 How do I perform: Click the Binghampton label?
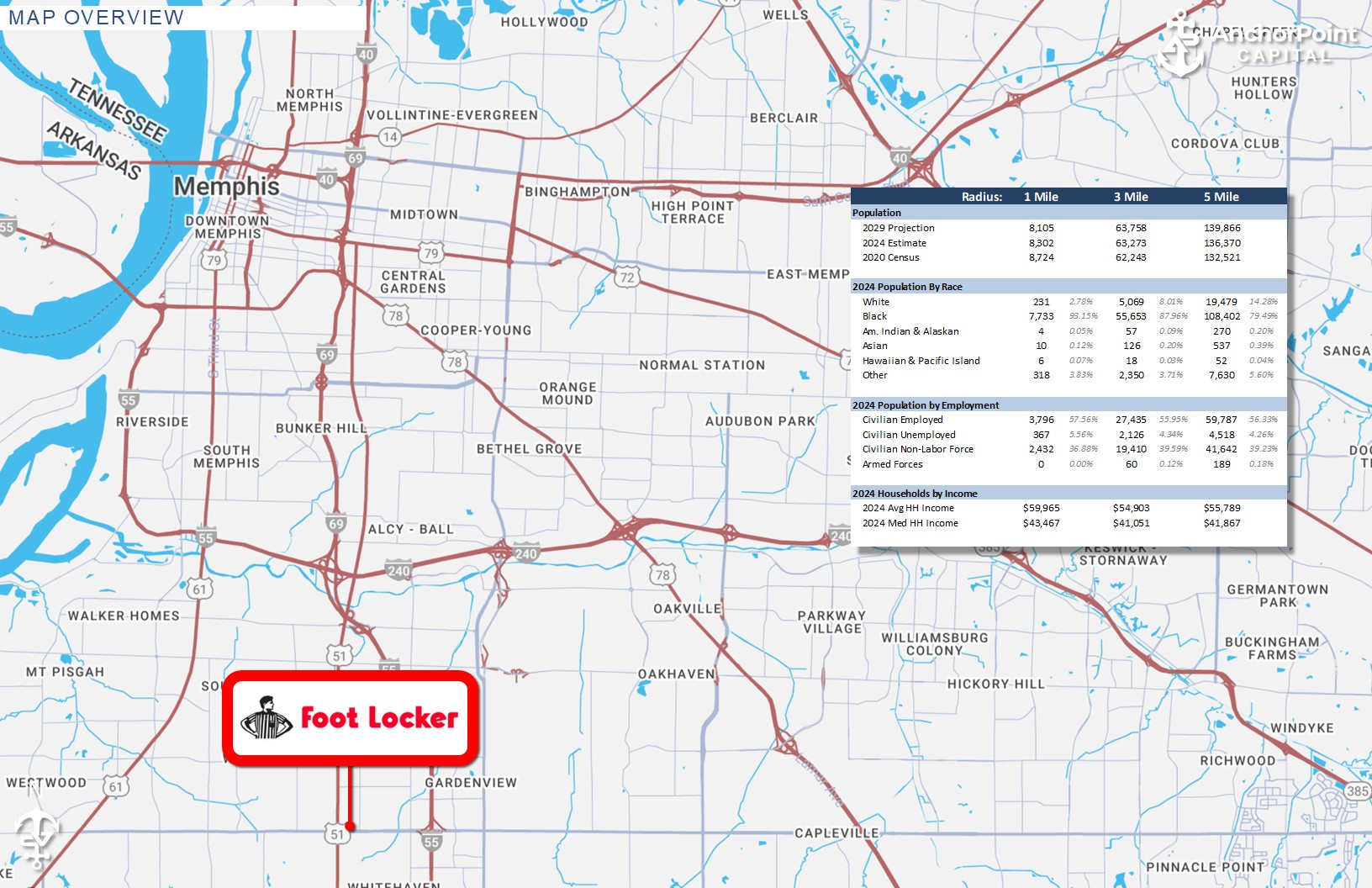(x=578, y=192)
